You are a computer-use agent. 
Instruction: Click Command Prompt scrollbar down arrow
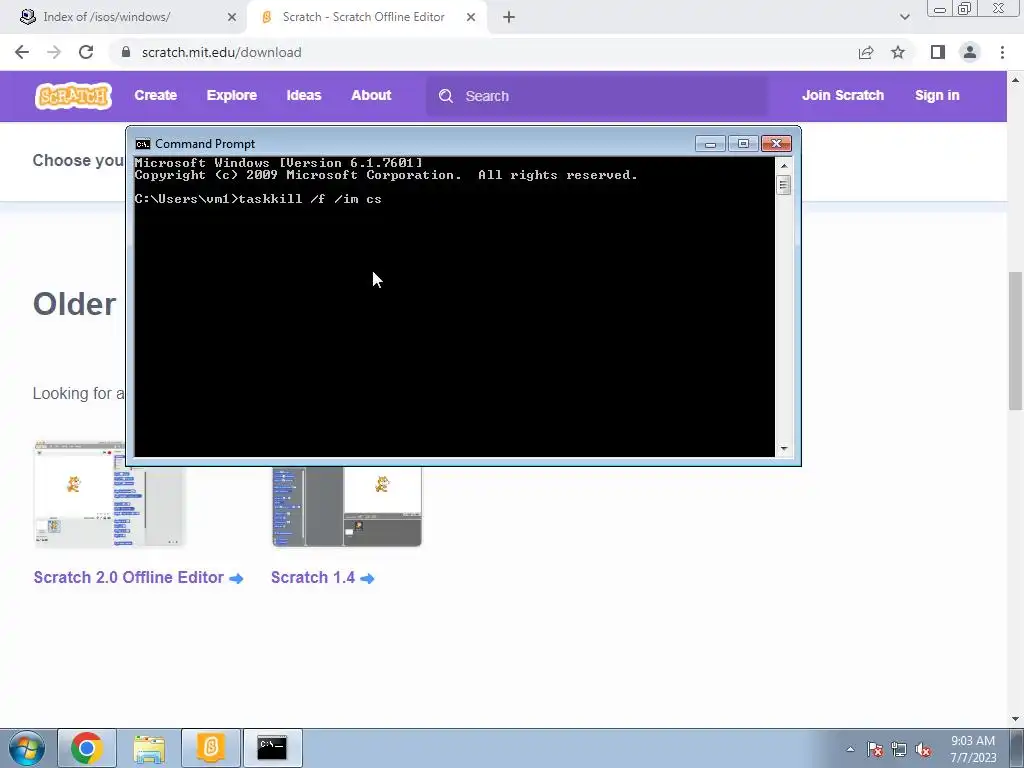coord(784,449)
